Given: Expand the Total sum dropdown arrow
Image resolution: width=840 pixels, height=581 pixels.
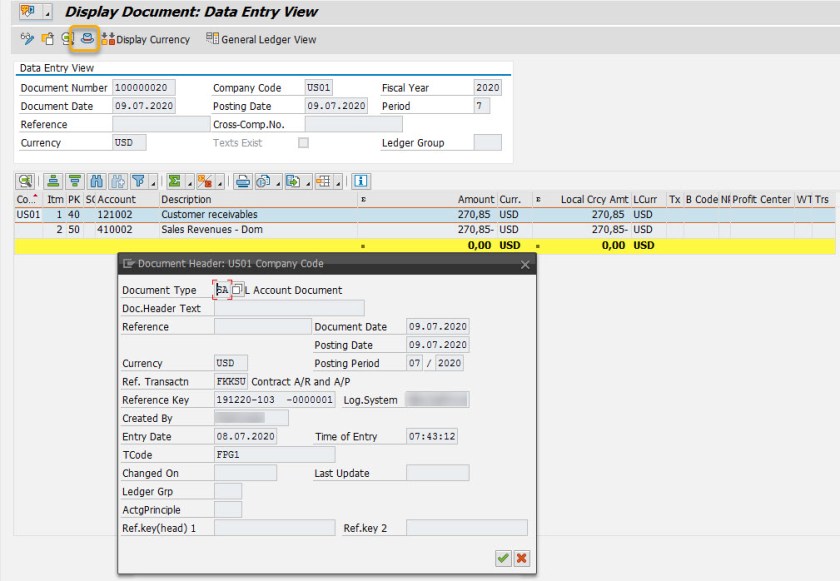Looking at the screenshot, I should coord(188,183).
